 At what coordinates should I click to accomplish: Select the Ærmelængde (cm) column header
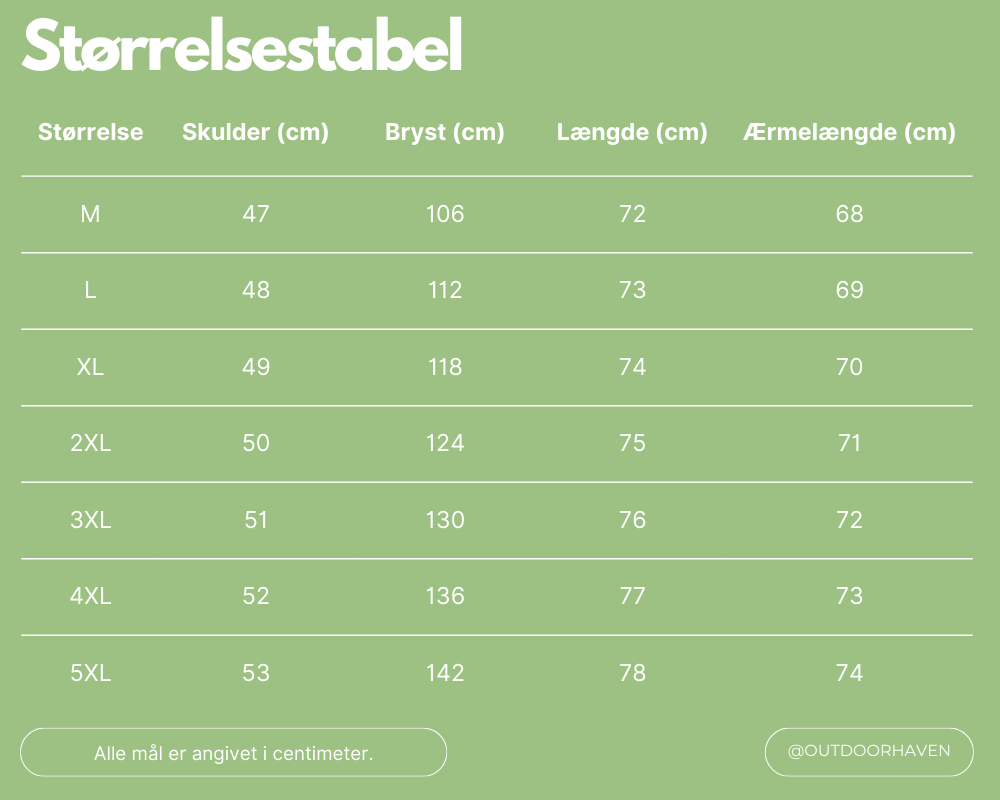click(849, 132)
